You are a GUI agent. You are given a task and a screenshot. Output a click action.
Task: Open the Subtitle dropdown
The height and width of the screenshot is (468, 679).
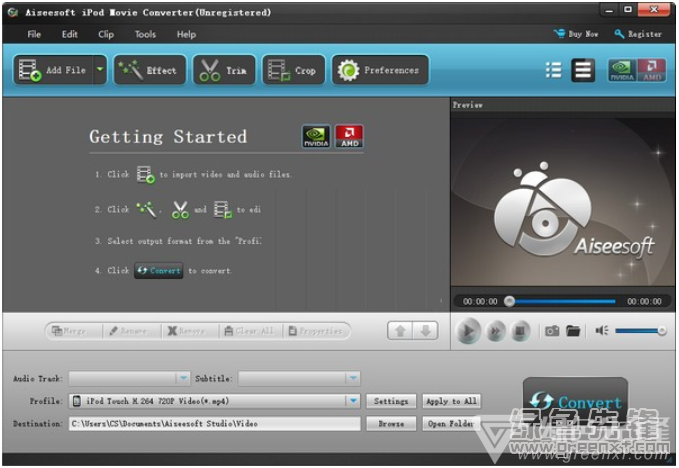(299, 378)
